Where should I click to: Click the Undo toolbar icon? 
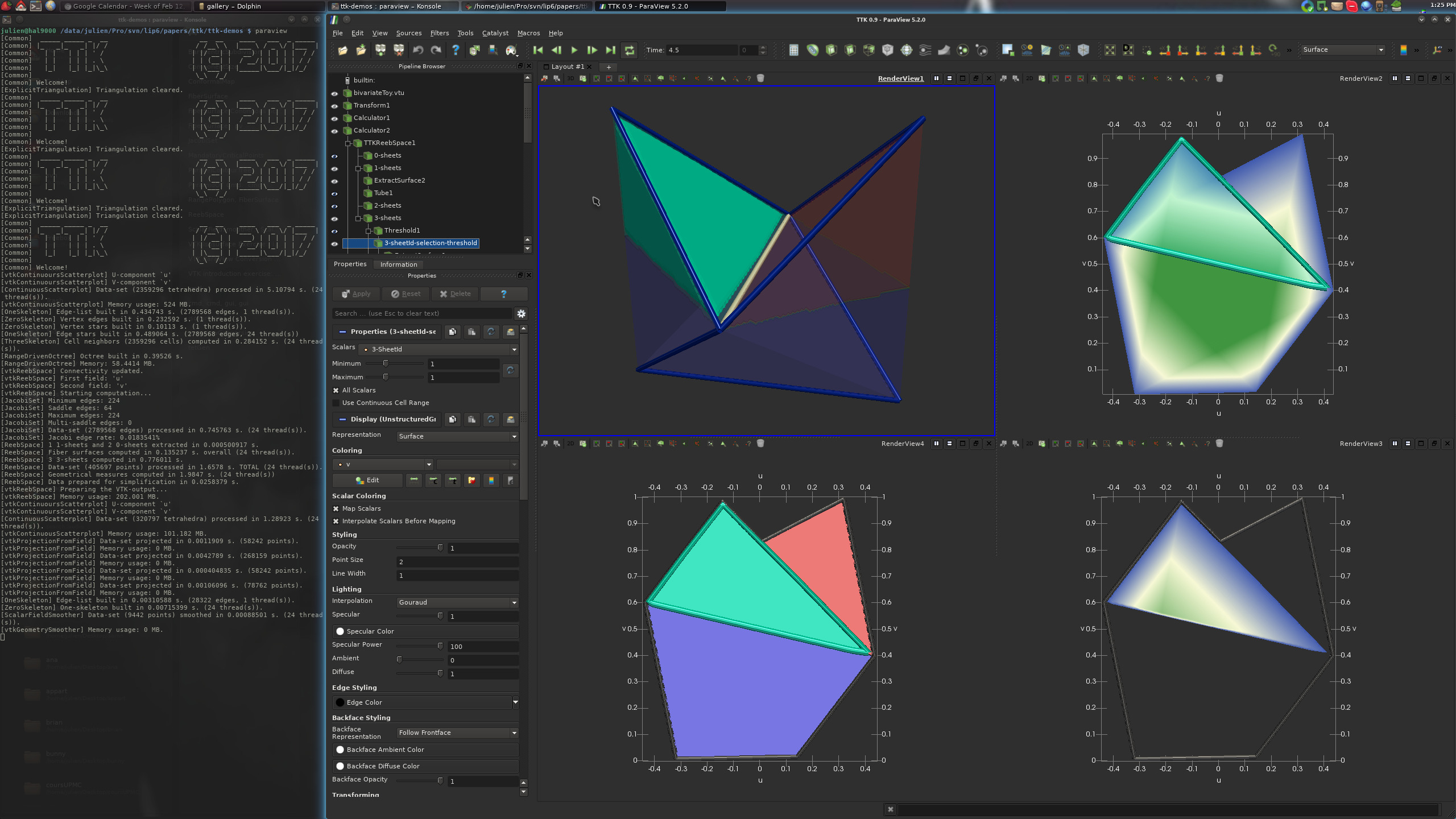418,50
